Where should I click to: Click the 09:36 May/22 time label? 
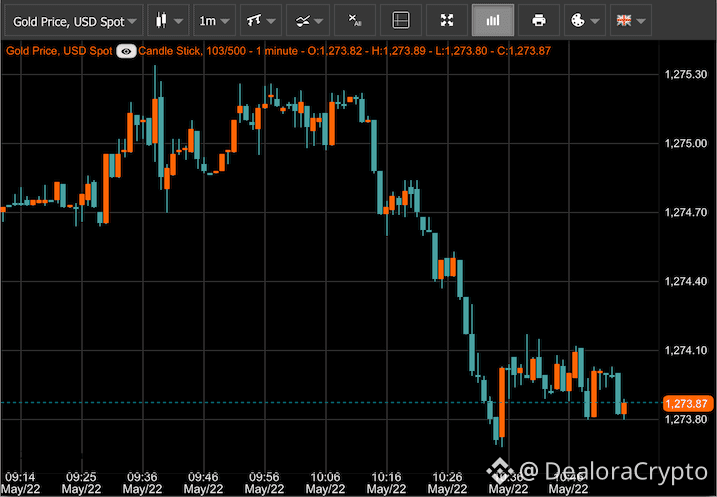pos(142,483)
